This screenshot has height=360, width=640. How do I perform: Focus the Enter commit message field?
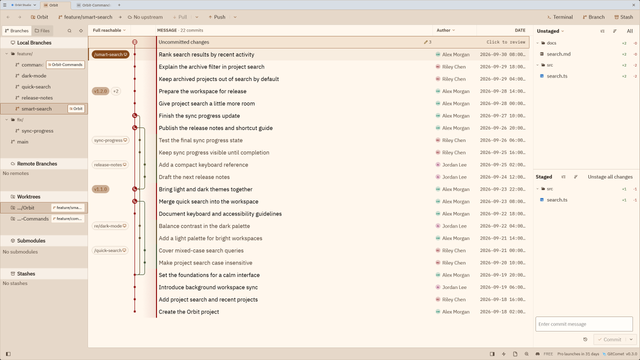tap(584, 324)
